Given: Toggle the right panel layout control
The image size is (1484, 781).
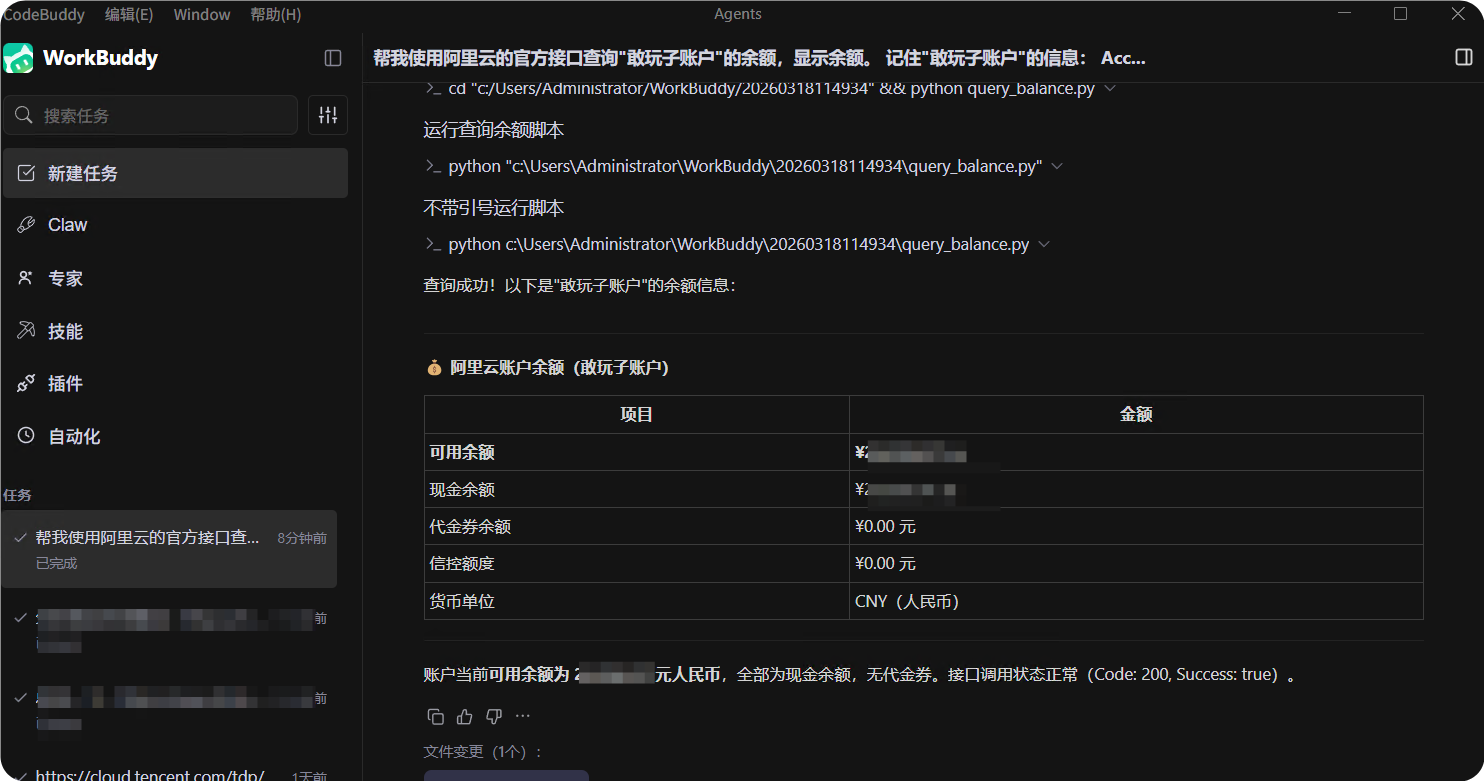Looking at the screenshot, I should [x=1462, y=58].
